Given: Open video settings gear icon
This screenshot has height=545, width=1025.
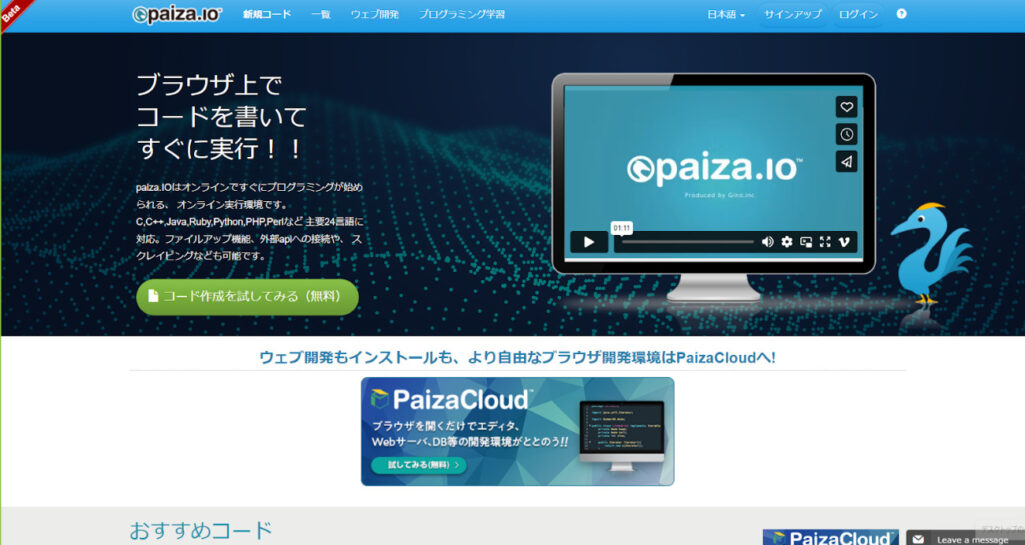Looking at the screenshot, I should tap(787, 242).
